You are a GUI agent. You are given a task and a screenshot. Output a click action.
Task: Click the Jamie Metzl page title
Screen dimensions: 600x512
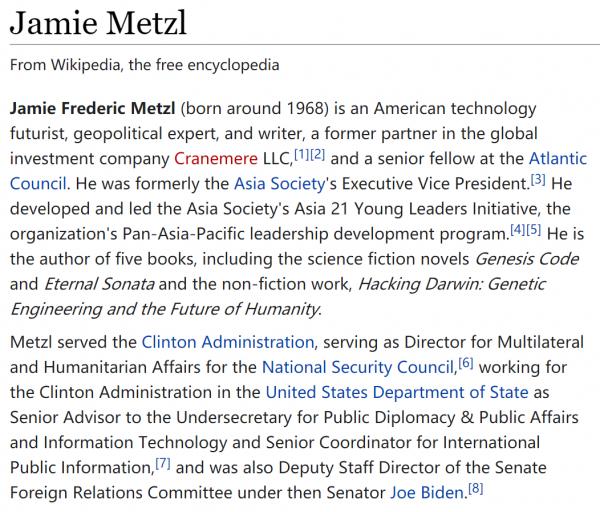pyautogui.click(x=99, y=24)
